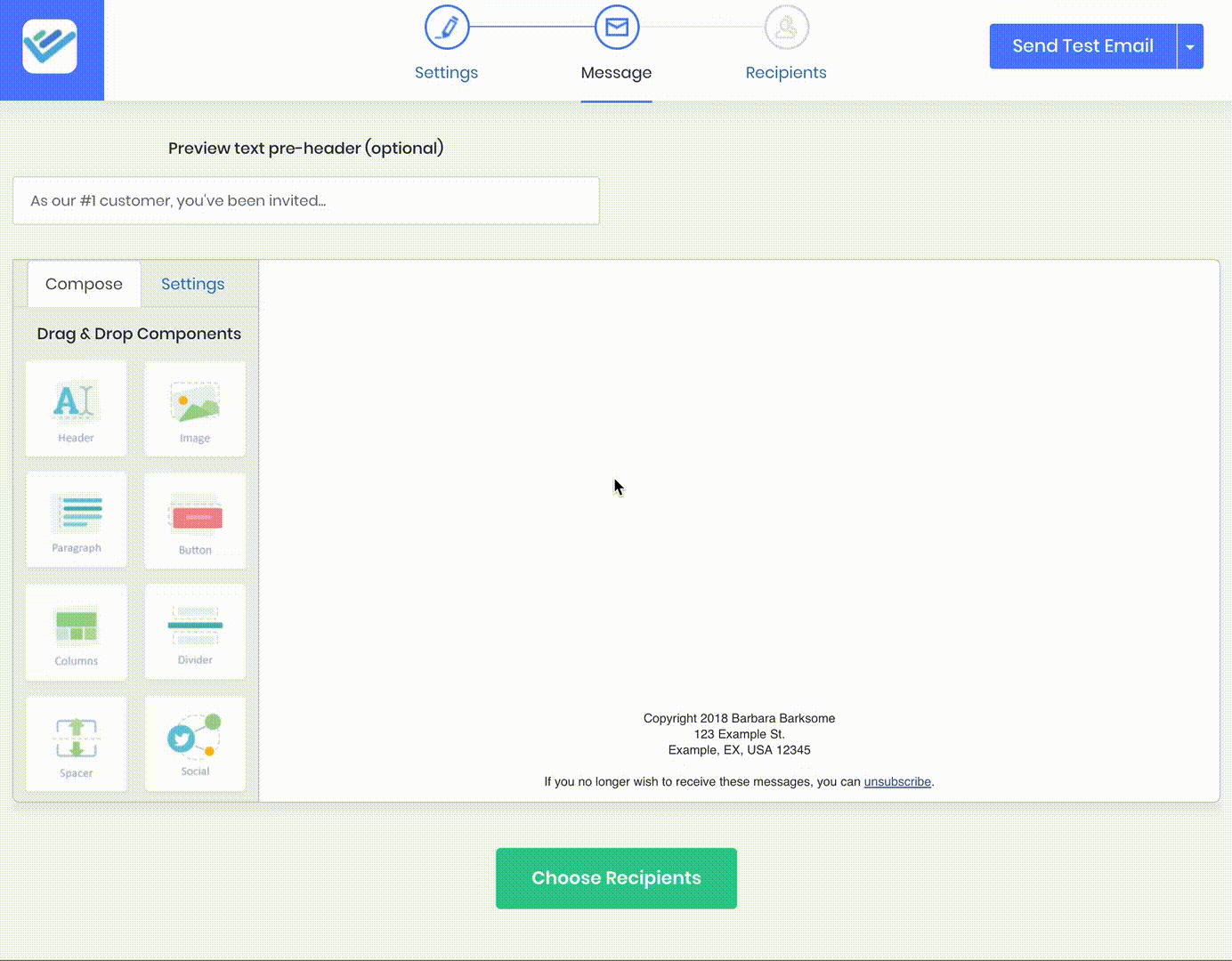The image size is (1232, 961).
Task: Expand the Send Test Email dropdown arrow
Action: [x=1190, y=46]
